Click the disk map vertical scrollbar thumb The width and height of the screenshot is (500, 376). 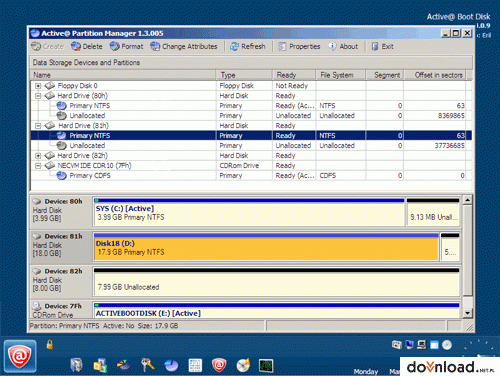[467, 250]
